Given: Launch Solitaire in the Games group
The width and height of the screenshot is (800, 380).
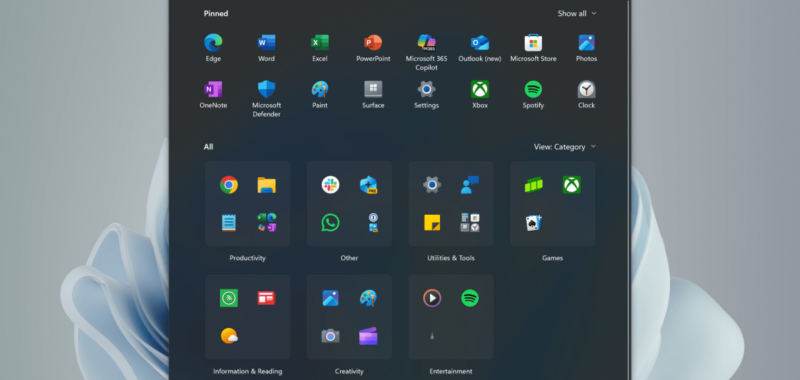Looking at the screenshot, I should point(534,222).
